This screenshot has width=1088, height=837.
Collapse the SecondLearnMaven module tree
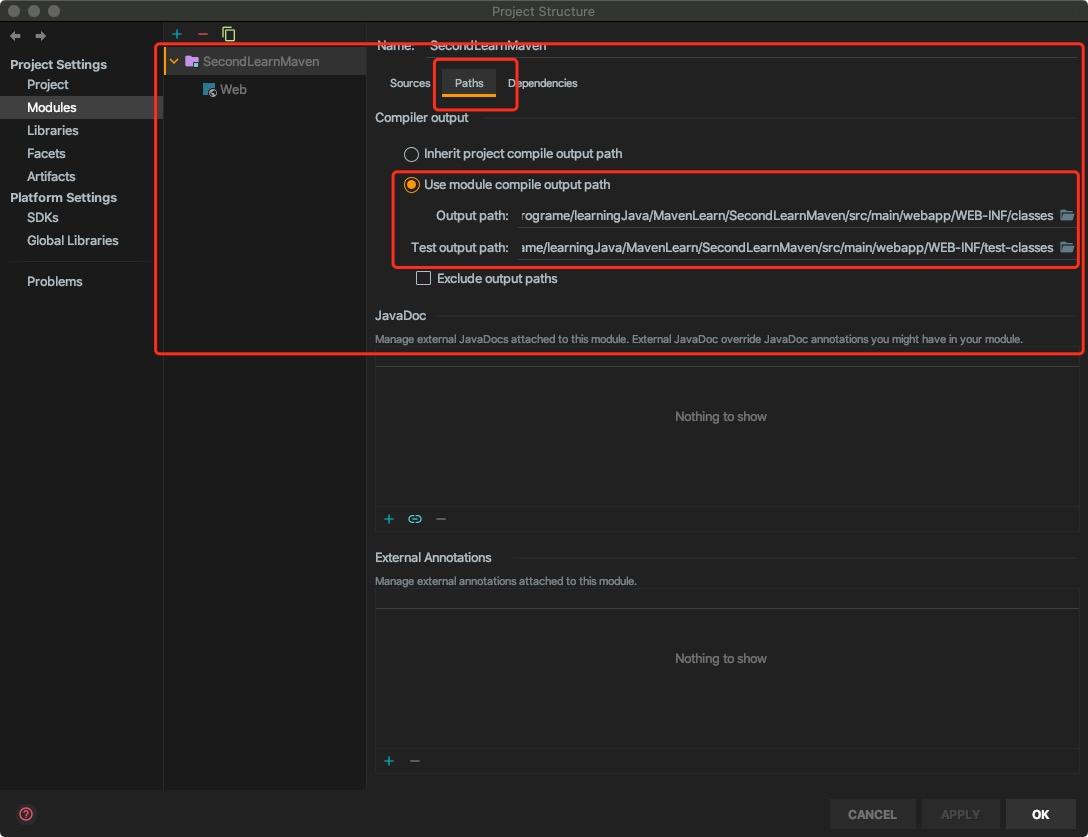pyautogui.click(x=174, y=61)
